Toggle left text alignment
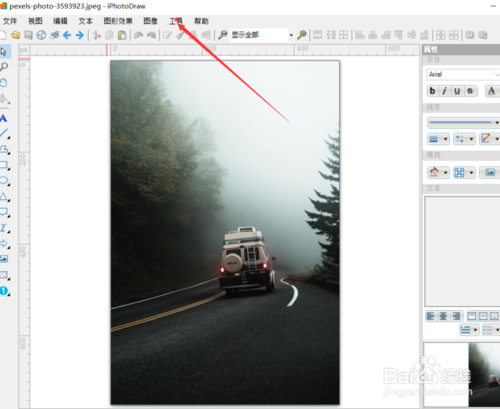The width and height of the screenshot is (500, 409). click(x=431, y=316)
